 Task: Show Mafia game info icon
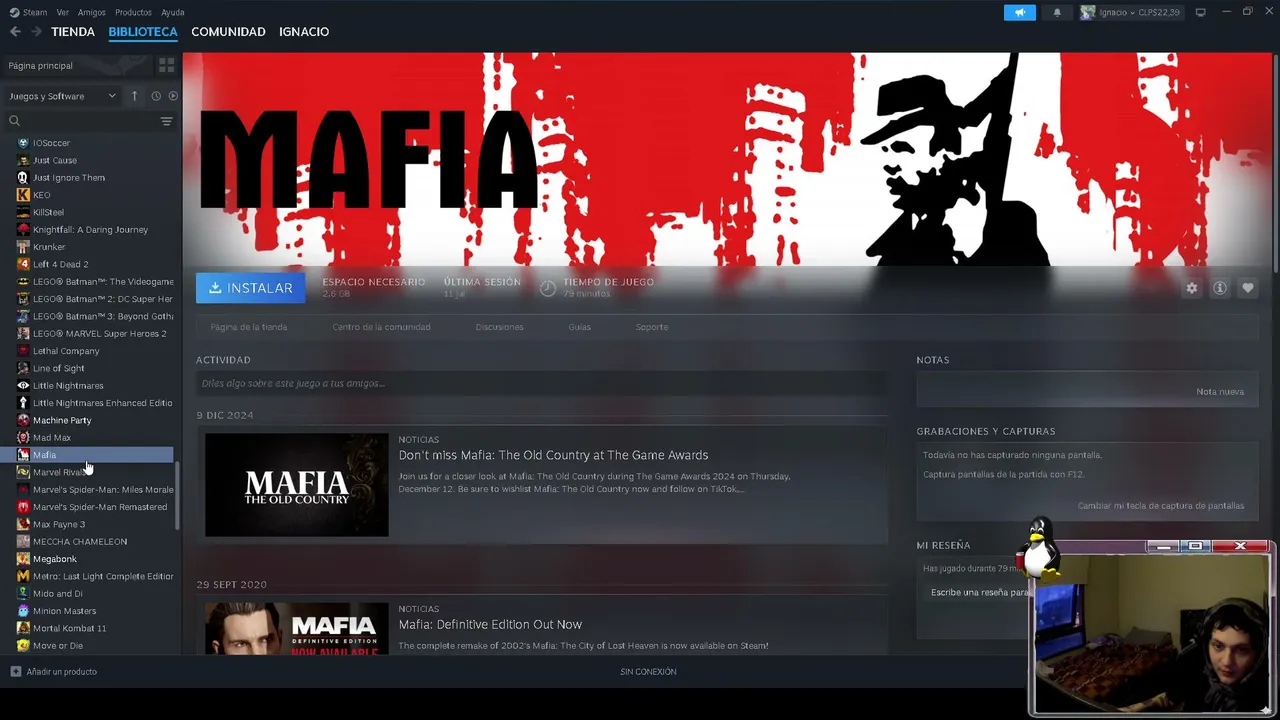point(1220,288)
